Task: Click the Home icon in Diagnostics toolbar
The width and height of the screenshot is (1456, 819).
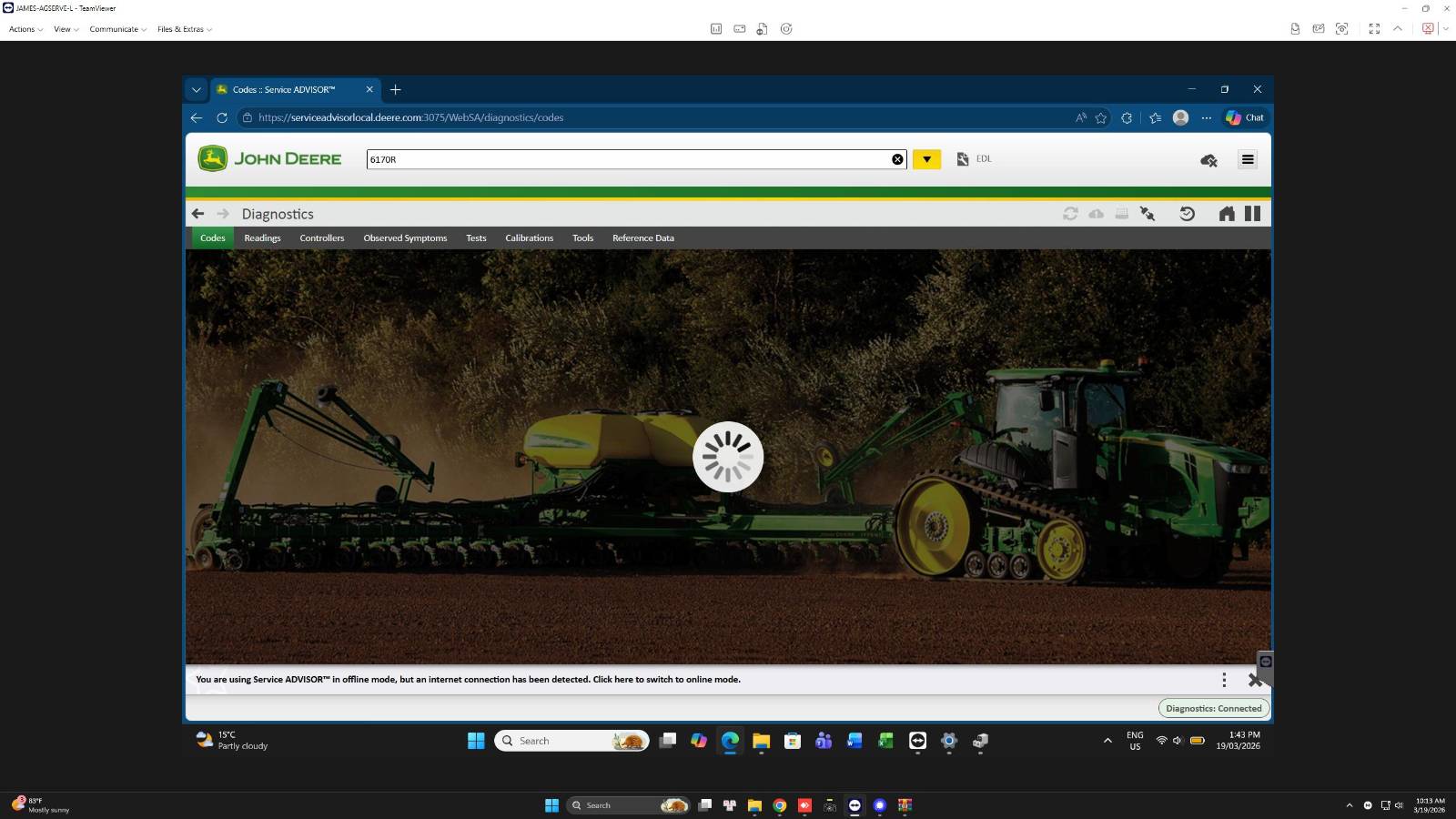Action: pyautogui.click(x=1226, y=213)
